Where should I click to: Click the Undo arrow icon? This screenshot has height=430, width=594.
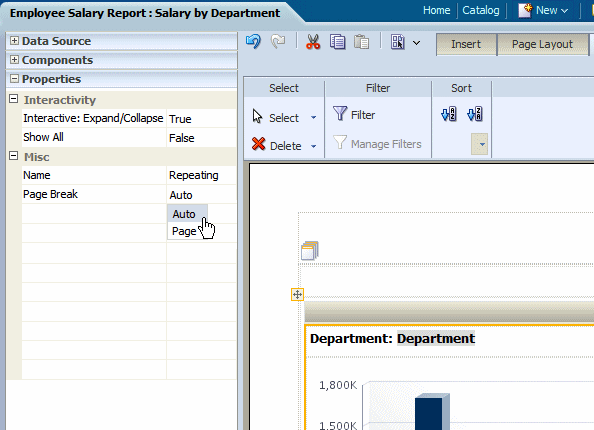(x=253, y=42)
